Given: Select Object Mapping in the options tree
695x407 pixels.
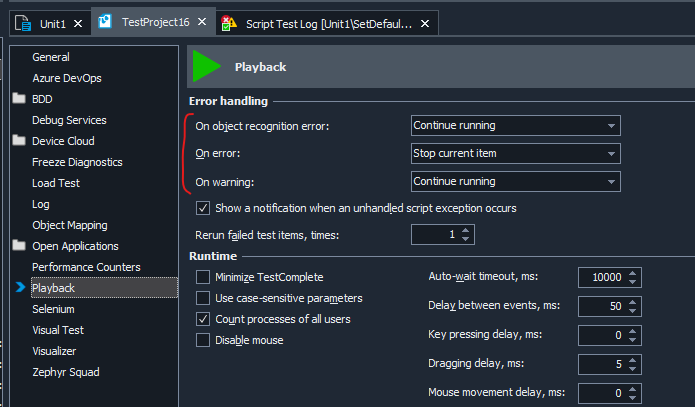Looking at the screenshot, I should tap(69, 225).
